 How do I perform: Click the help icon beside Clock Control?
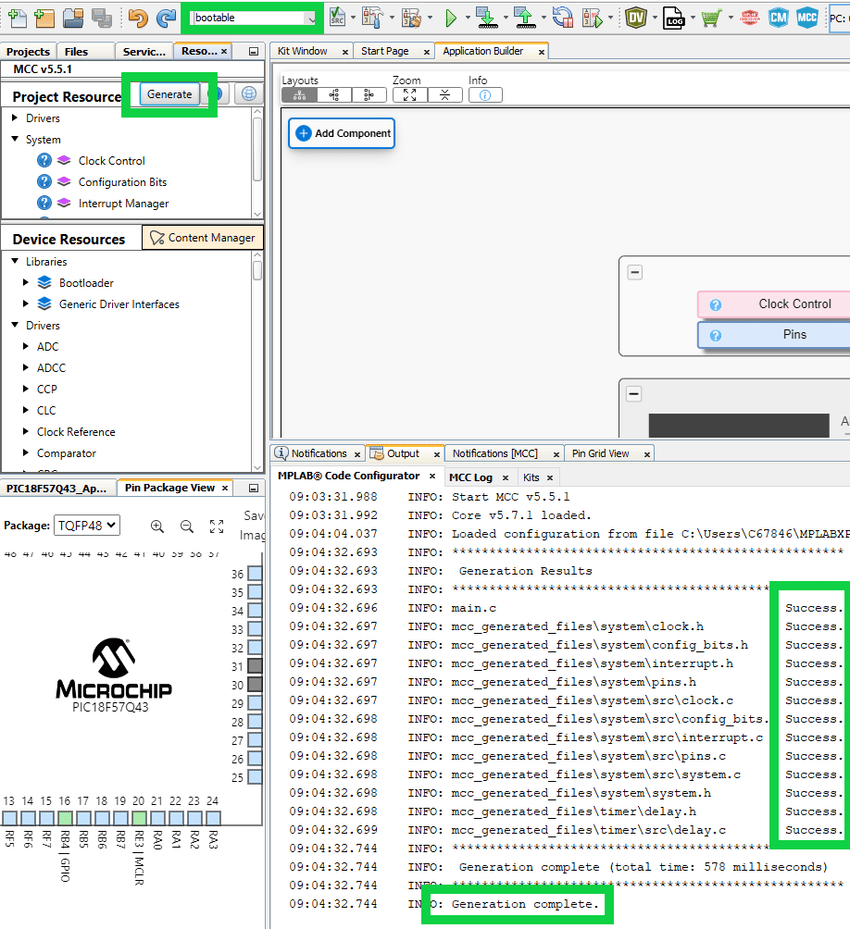(x=44, y=160)
